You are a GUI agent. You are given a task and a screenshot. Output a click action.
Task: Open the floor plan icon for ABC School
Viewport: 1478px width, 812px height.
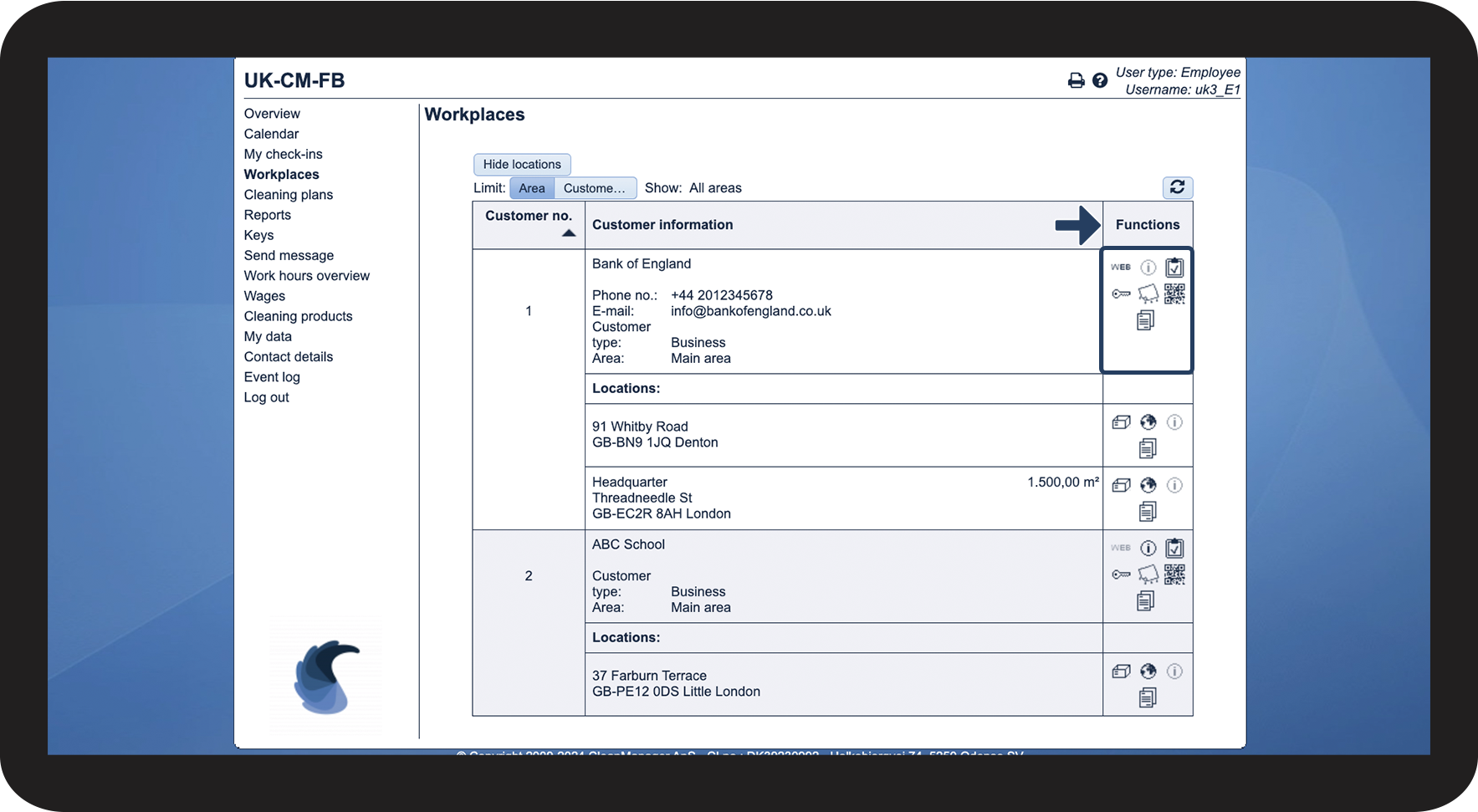click(x=1148, y=575)
